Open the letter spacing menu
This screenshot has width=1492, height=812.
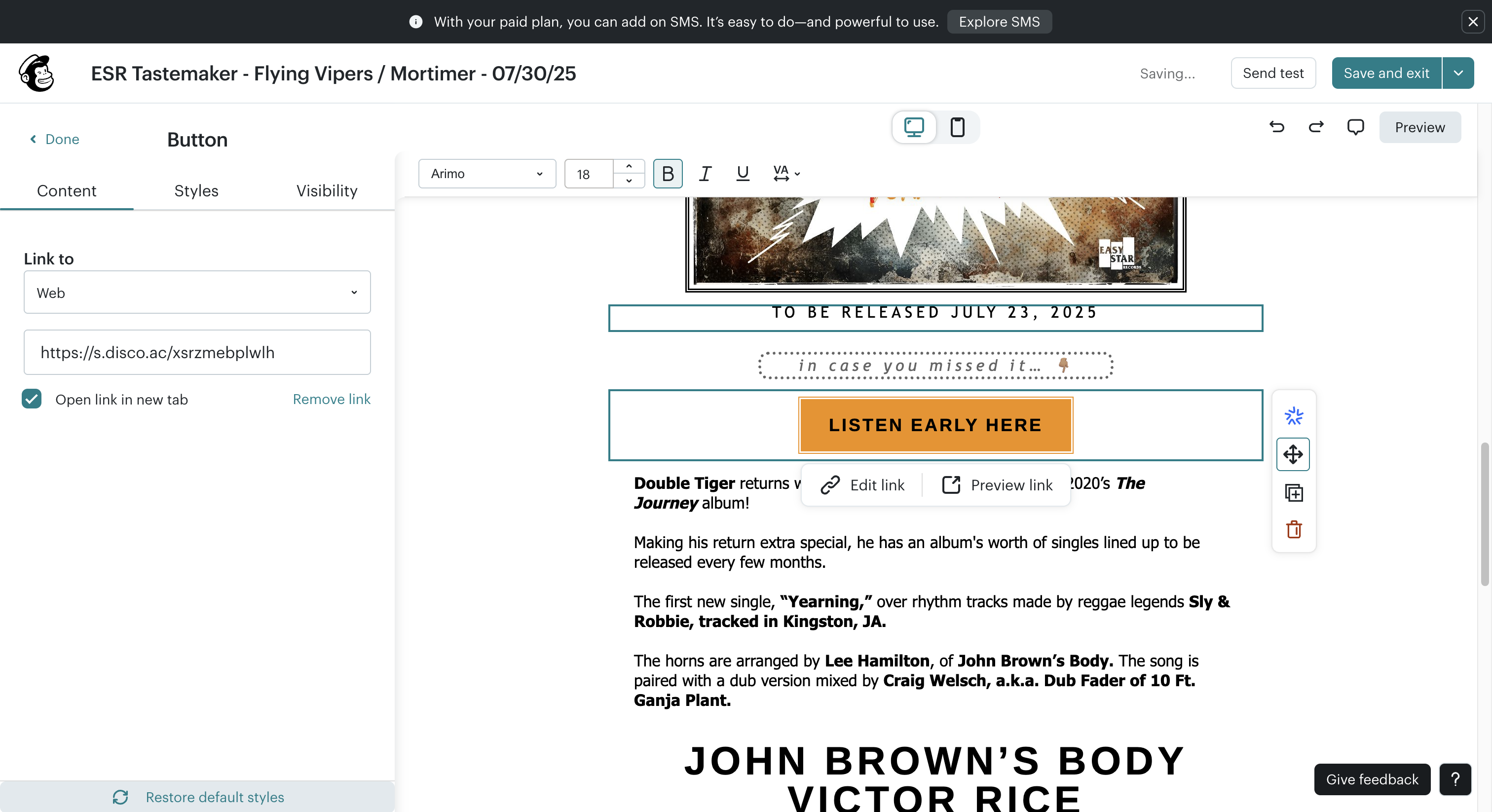point(786,174)
